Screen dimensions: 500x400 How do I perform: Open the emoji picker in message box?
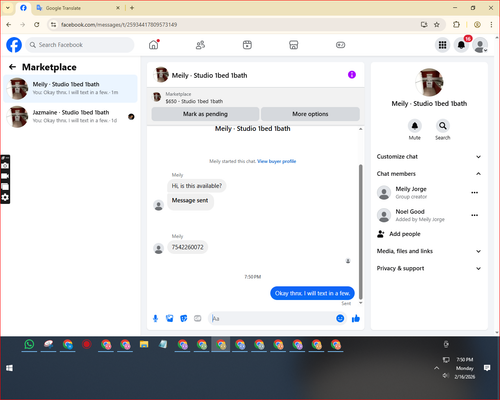pyautogui.click(x=340, y=318)
